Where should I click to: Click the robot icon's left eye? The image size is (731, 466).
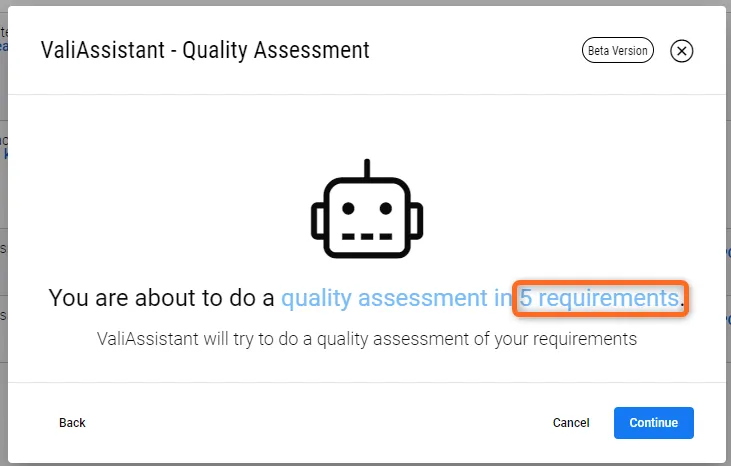click(x=349, y=209)
